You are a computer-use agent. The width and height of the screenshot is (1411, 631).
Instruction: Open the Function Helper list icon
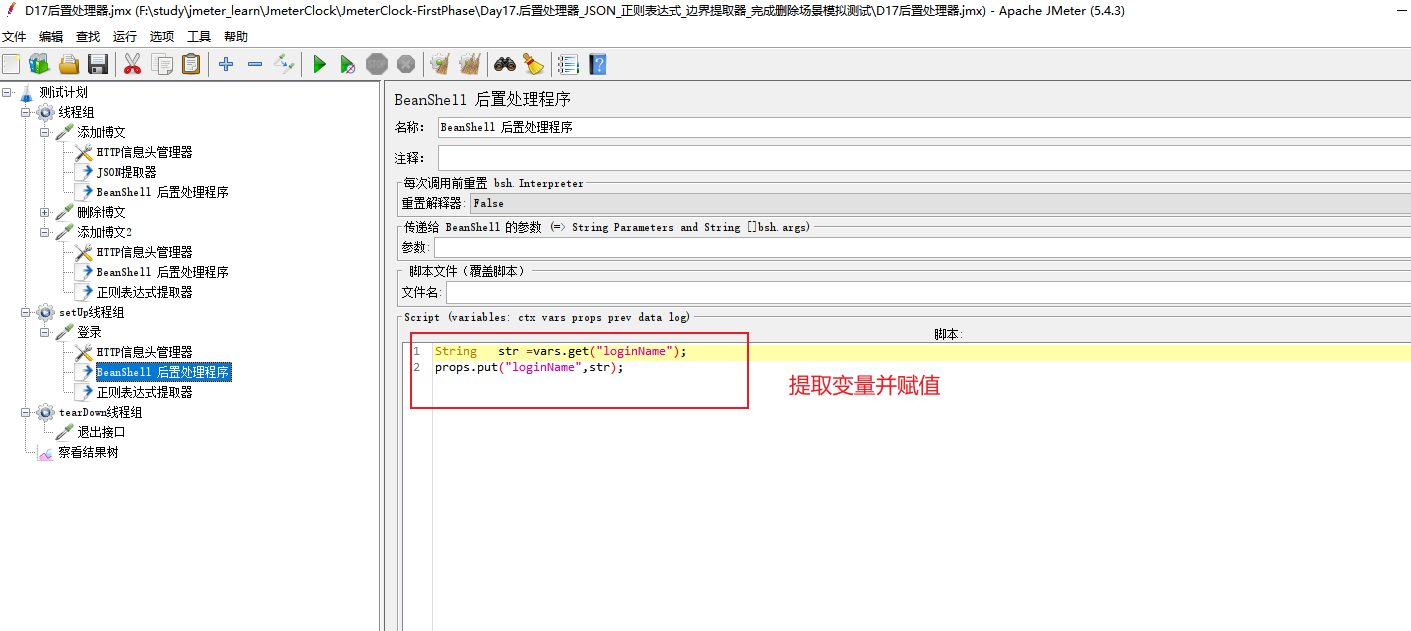(x=568, y=65)
